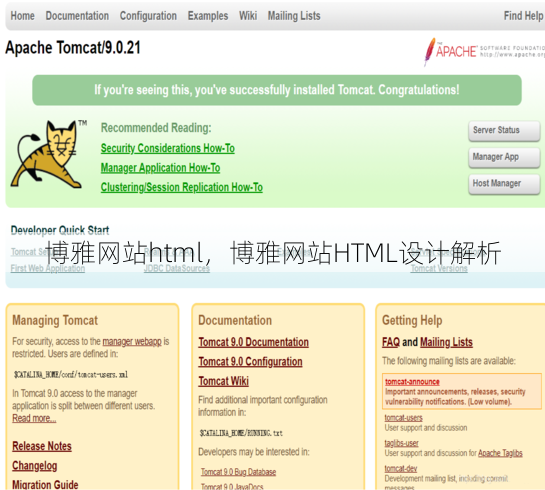Open Tomcat 9.0 Documentation link
This screenshot has width=545, height=490.
(254, 342)
